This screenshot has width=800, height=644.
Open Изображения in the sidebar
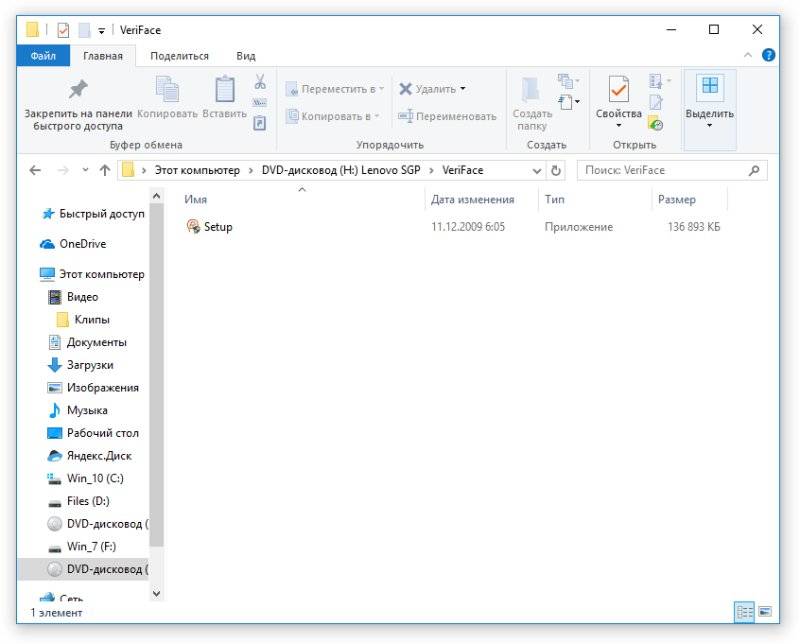(x=93, y=388)
